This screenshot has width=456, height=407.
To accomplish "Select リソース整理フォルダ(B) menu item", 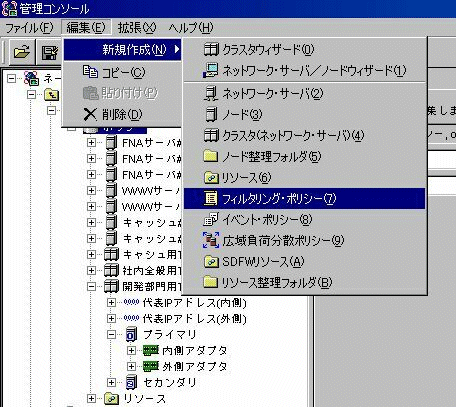I will (304, 282).
